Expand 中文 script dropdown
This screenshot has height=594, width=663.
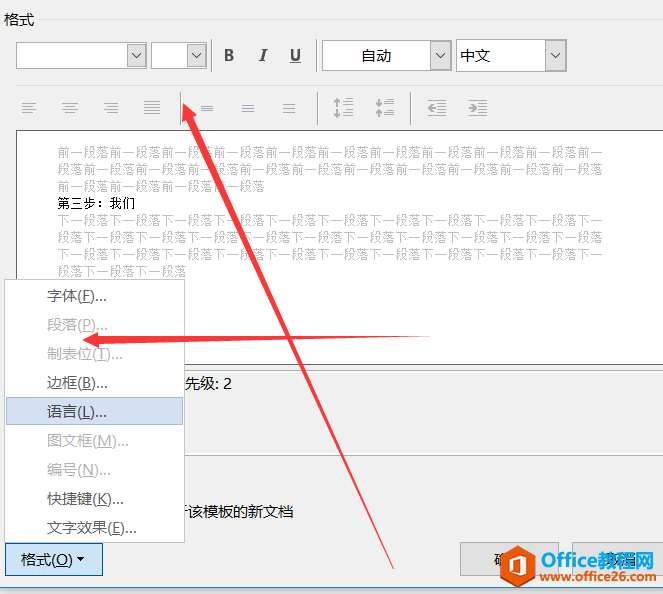pos(555,55)
